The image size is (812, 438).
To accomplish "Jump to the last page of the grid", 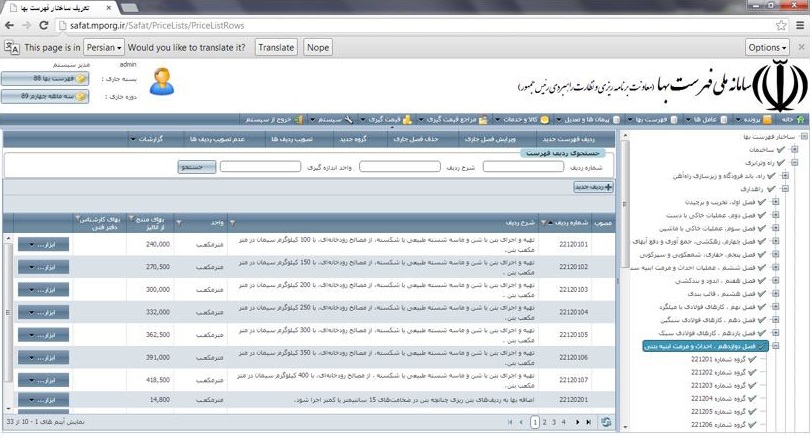I will pyautogui.click(x=587, y=423).
